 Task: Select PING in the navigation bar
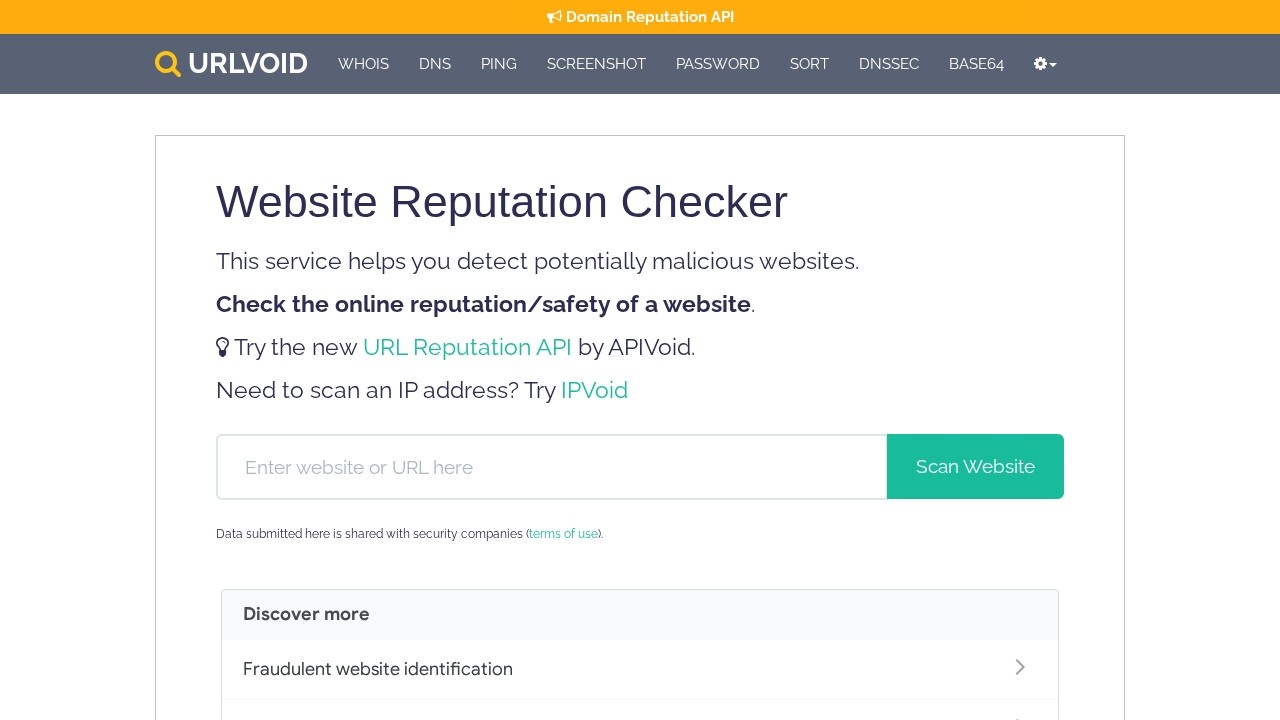[x=498, y=64]
